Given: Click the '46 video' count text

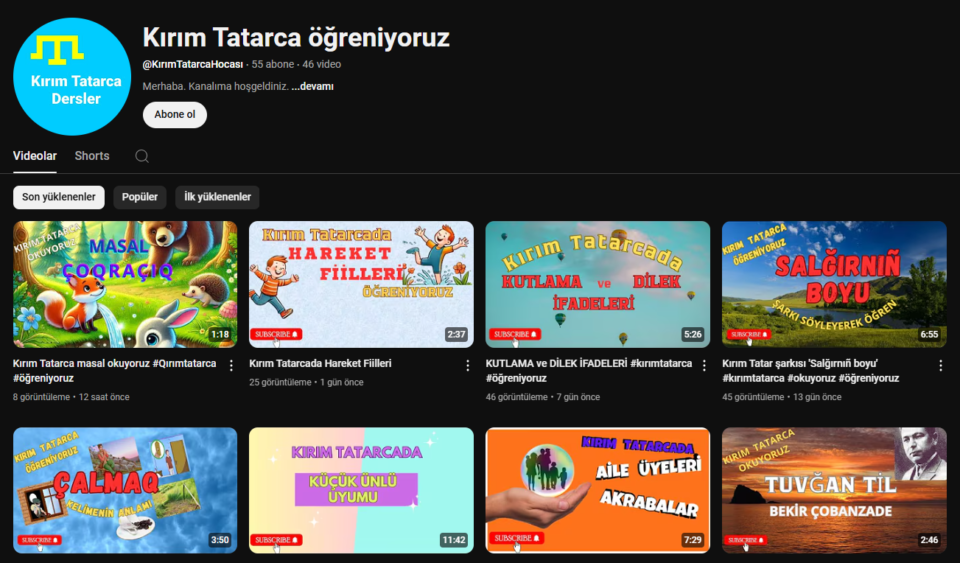Looking at the screenshot, I should point(321,64).
